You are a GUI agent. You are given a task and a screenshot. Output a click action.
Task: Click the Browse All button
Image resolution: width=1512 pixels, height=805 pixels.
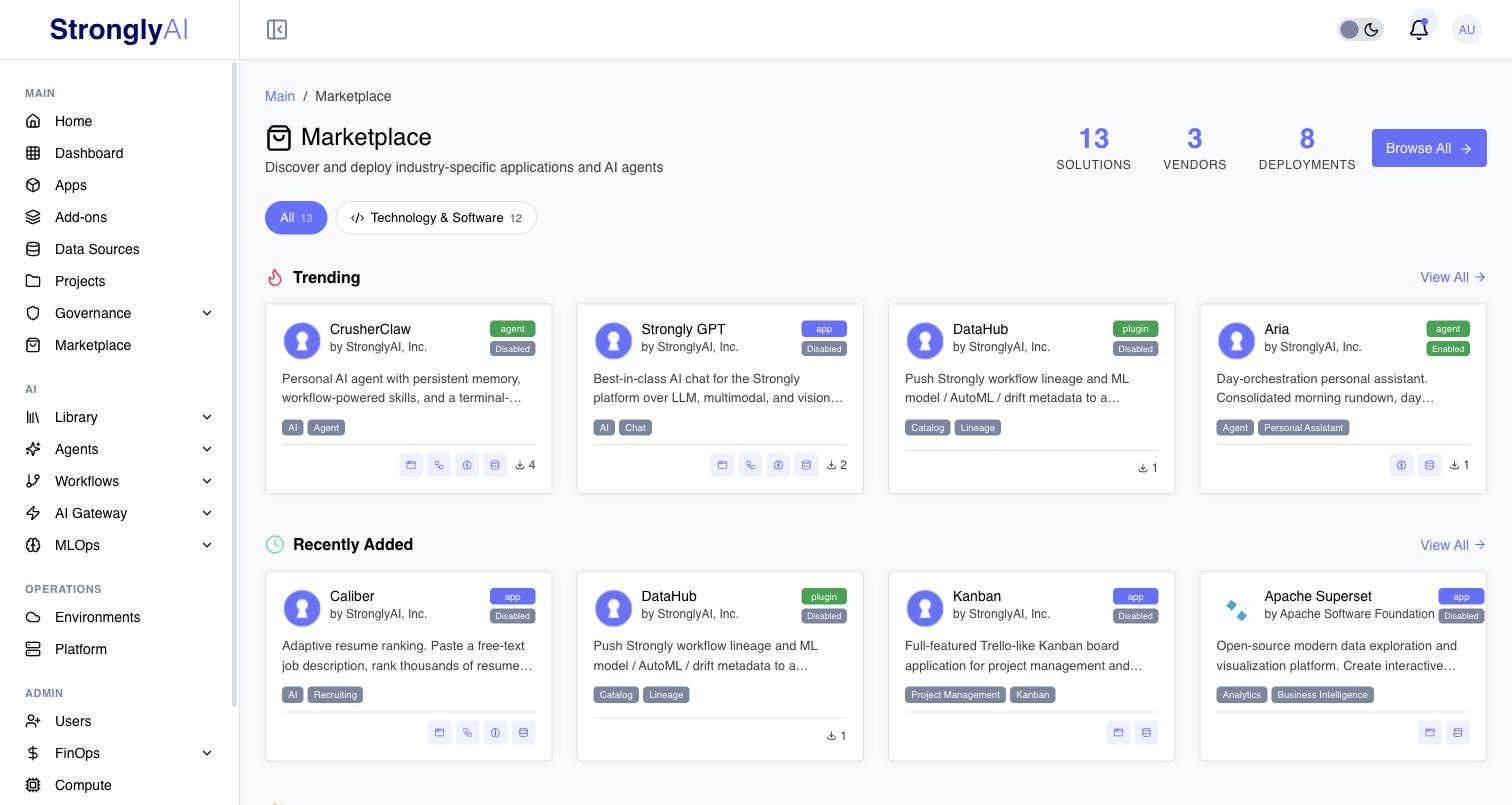click(1429, 148)
